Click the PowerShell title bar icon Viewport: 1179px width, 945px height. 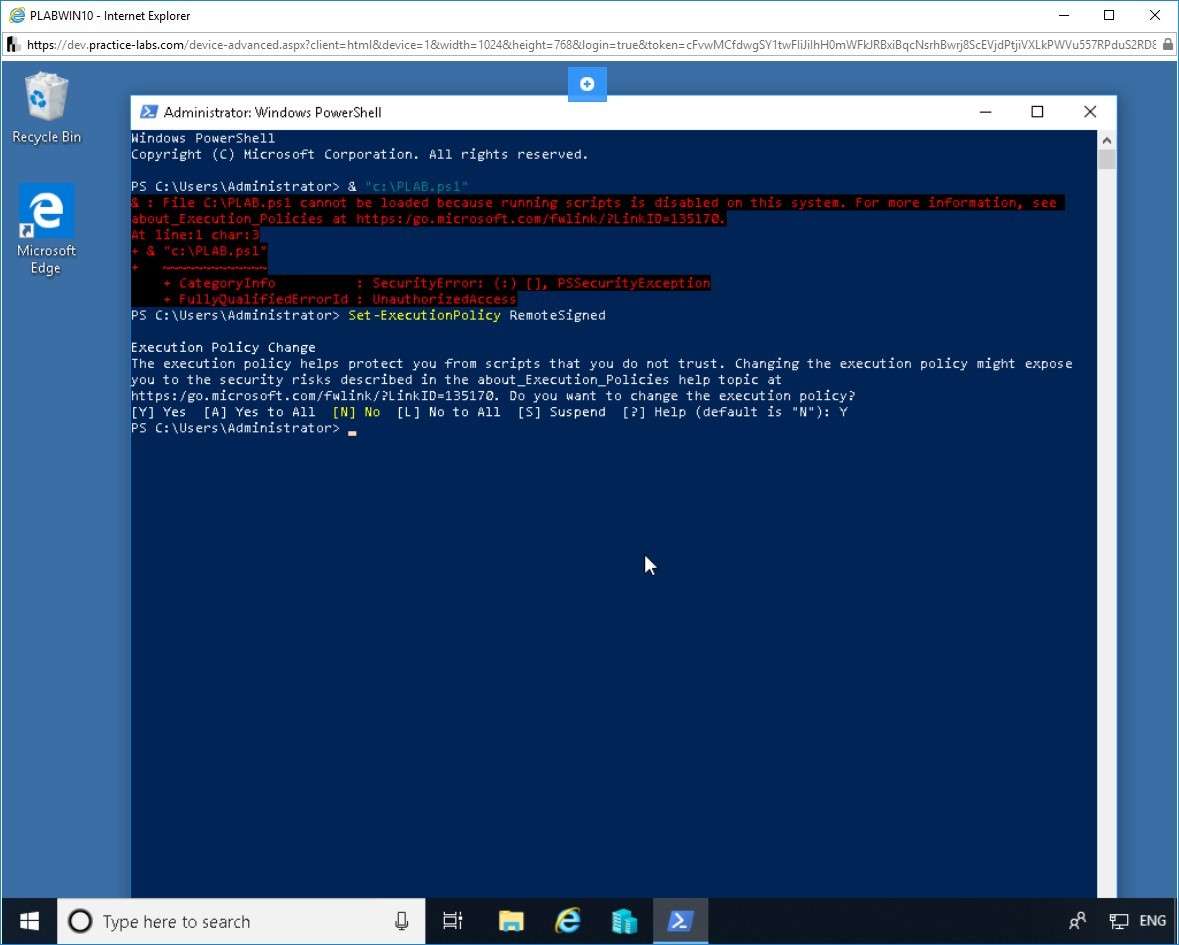[148, 112]
